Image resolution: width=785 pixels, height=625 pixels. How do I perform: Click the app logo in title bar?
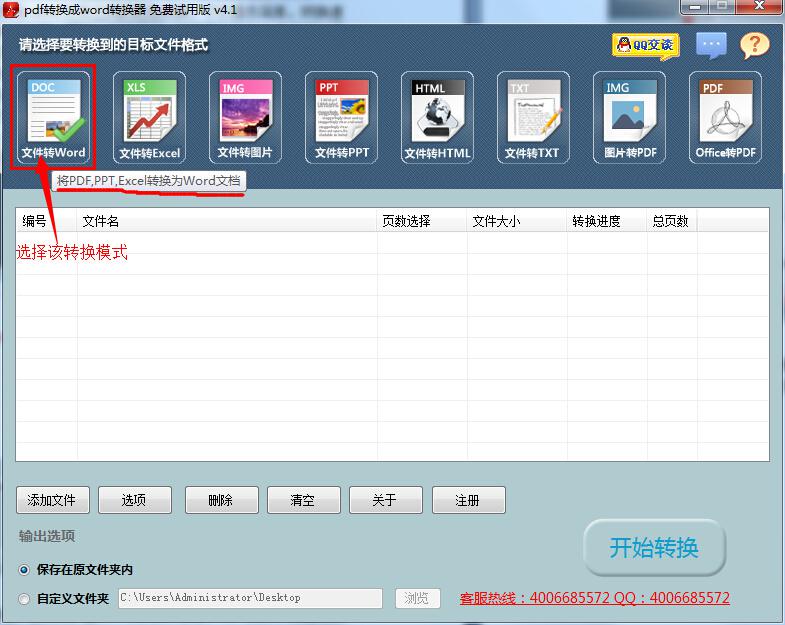(11, 10)
